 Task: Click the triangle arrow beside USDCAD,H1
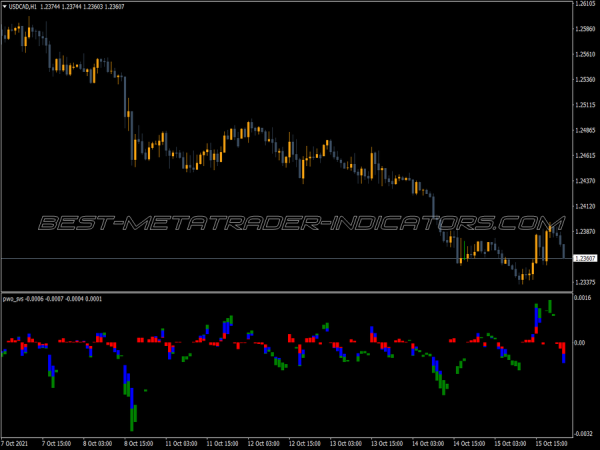click(x=4, y=6)
